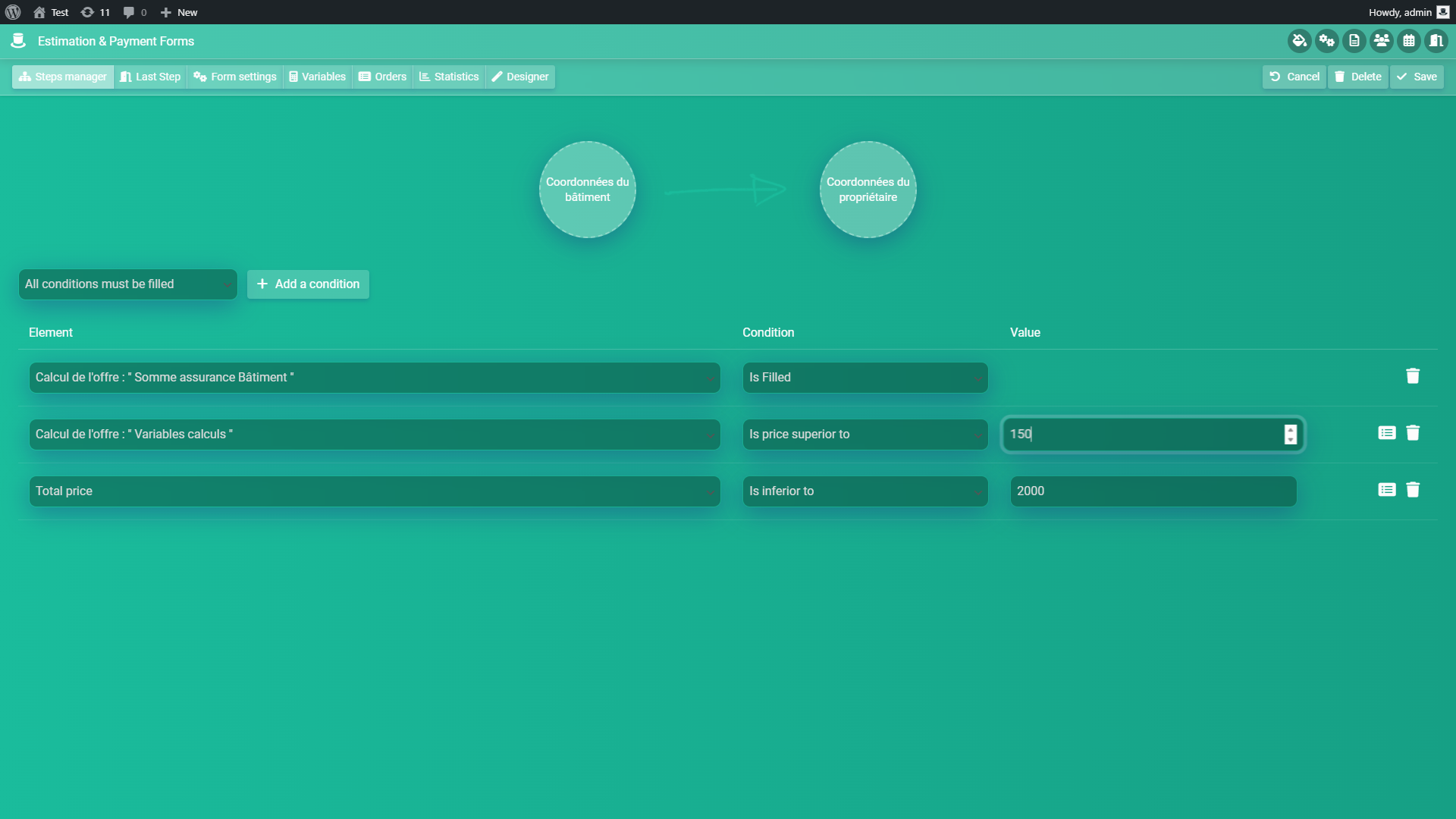Click the stepper arrows in 150 field

tap(1290, 435)
